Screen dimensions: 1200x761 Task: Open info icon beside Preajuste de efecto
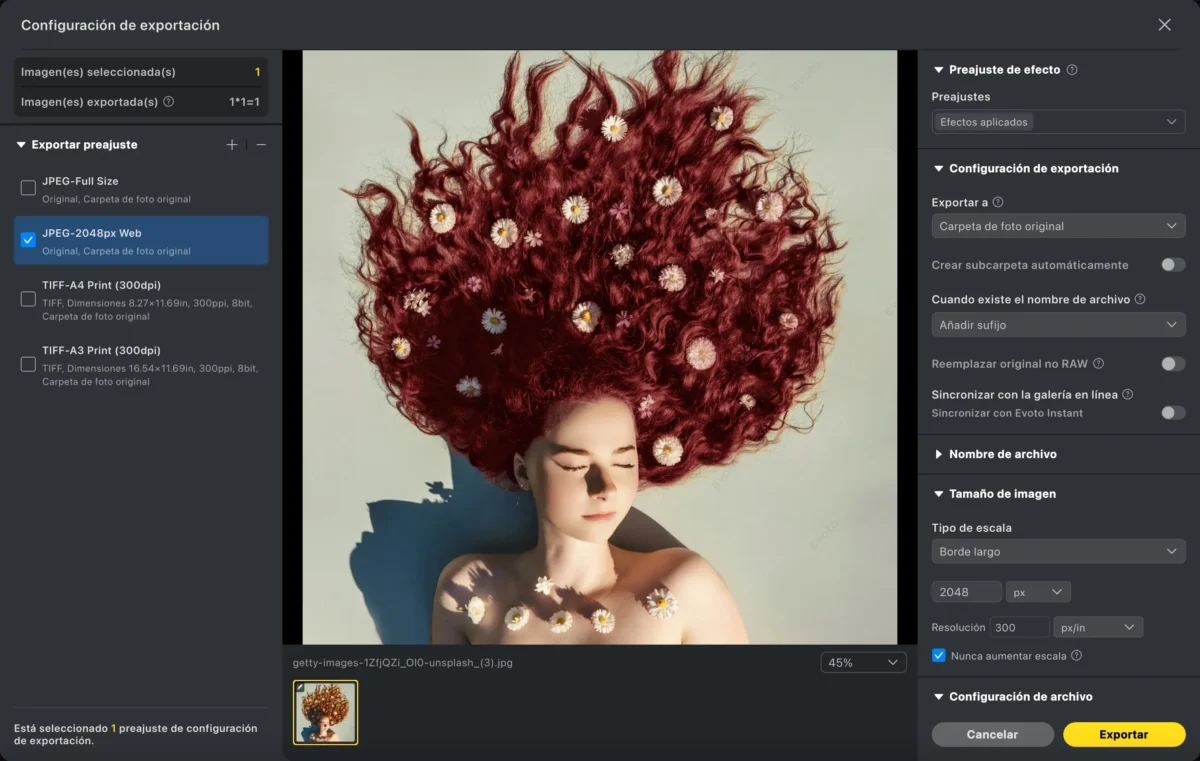point(1072,70)
